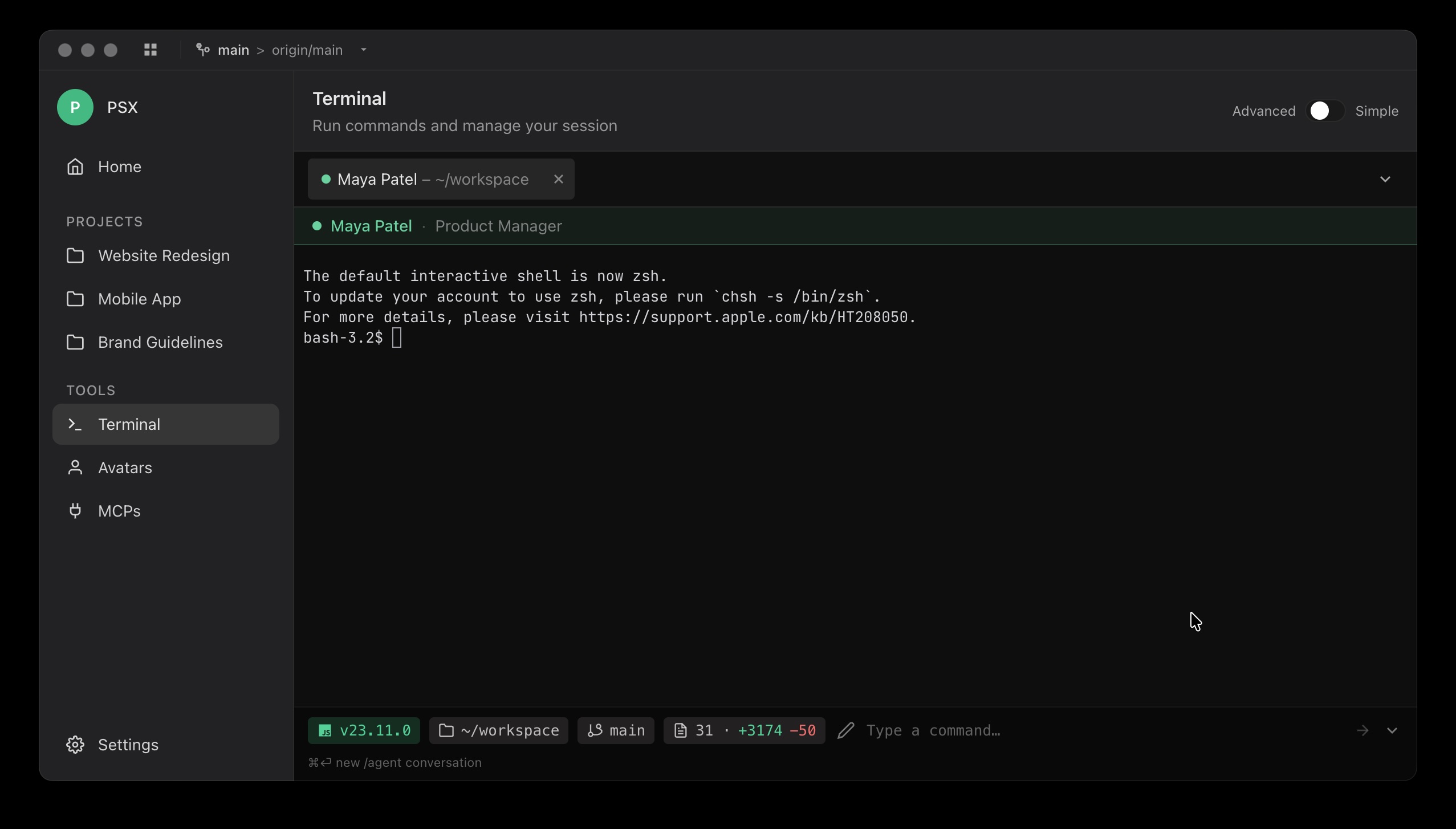Click the Type a command input field

tap(1083, 730)
